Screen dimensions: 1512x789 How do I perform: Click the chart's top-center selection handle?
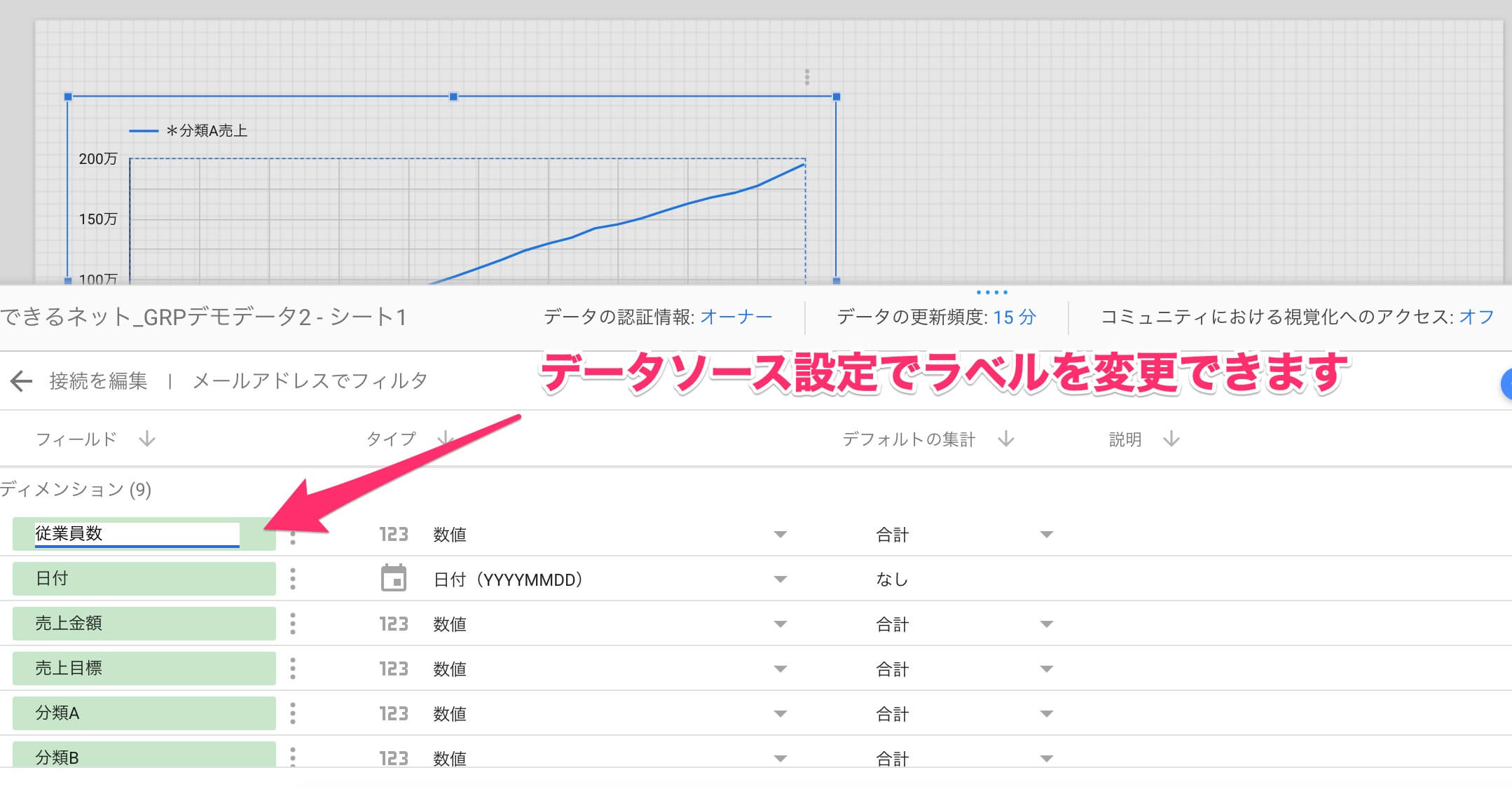(x=453, y=97)
